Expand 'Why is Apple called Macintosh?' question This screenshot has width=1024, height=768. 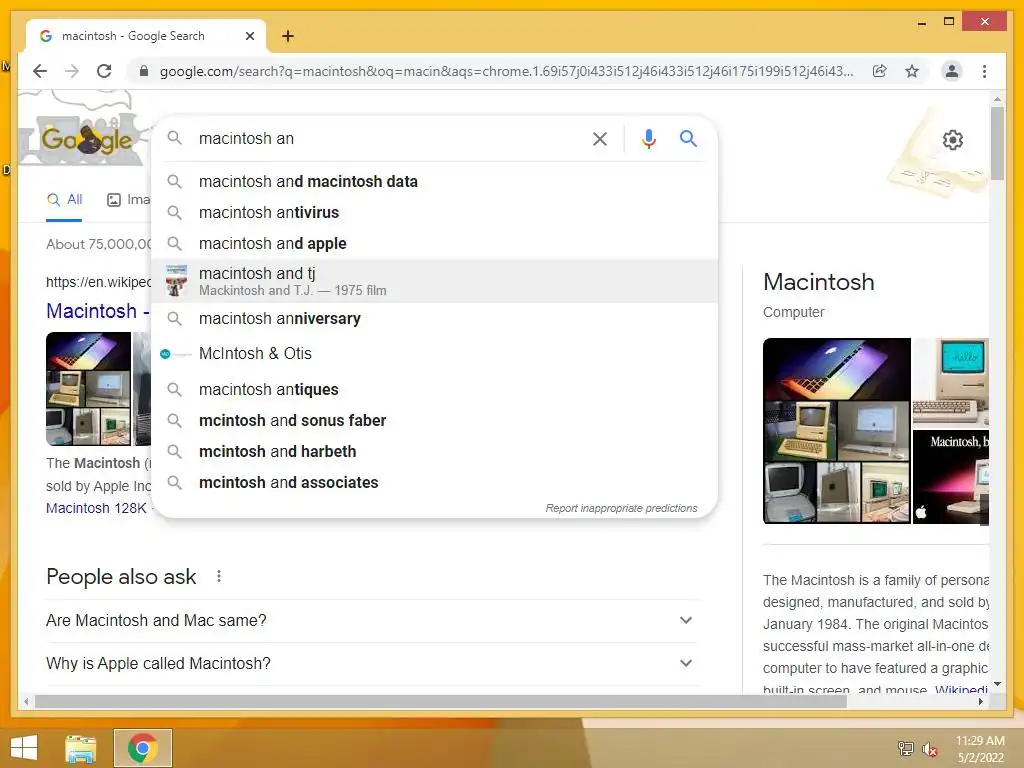[372, 664]
